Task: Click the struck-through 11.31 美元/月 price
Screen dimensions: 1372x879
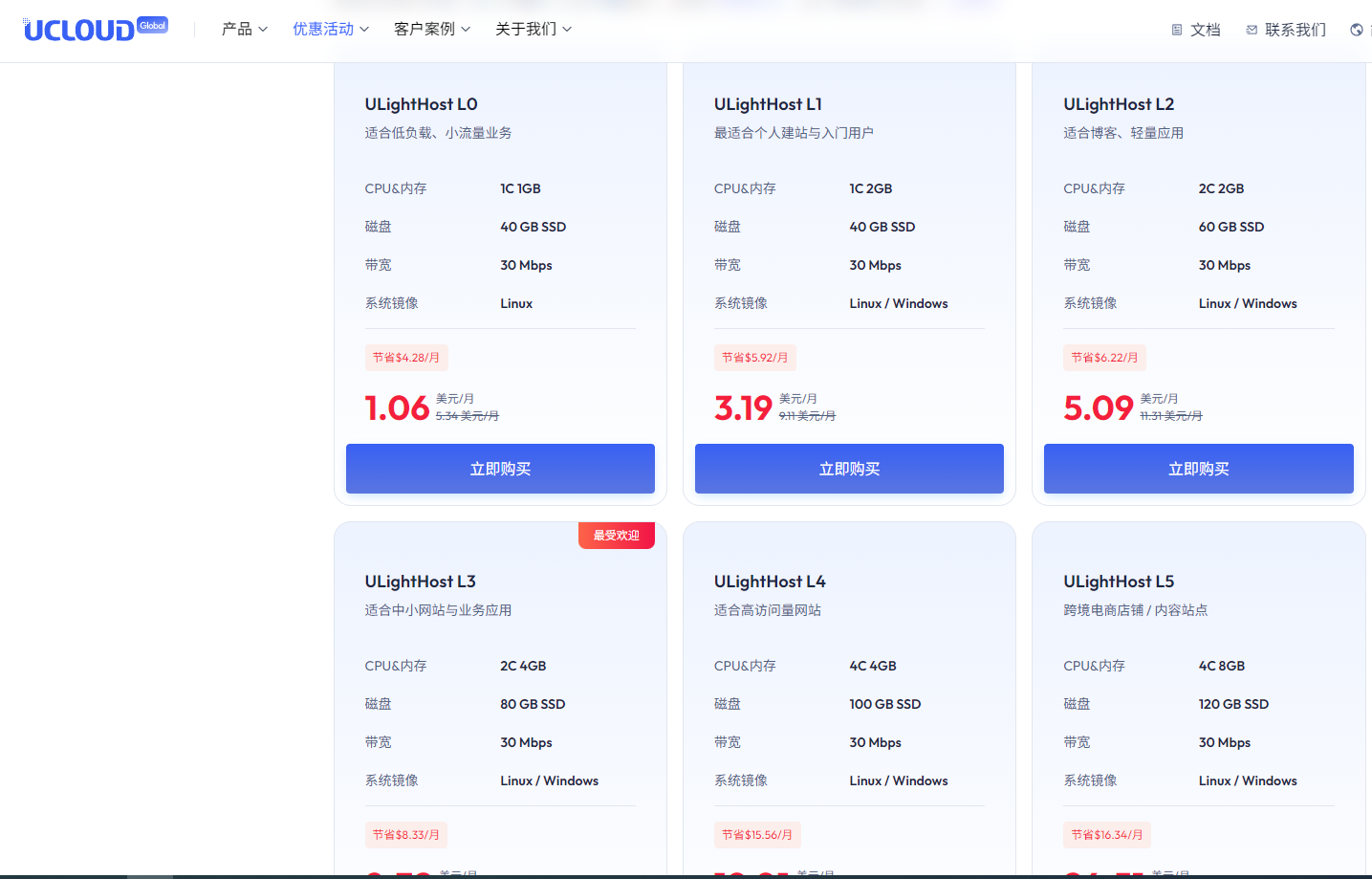Action: (x=1171, y=416)
